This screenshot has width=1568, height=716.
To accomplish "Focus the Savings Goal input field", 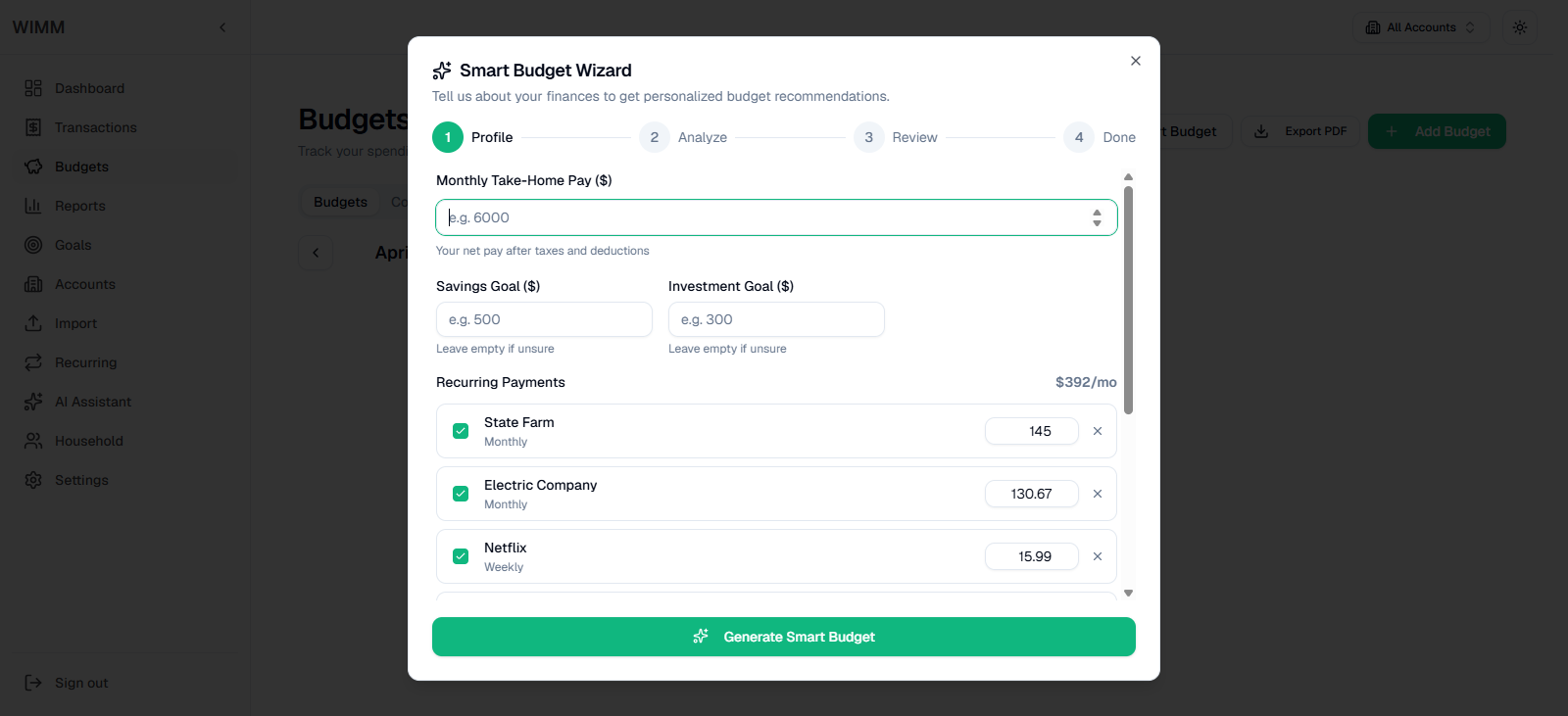I will click(544, 319).
